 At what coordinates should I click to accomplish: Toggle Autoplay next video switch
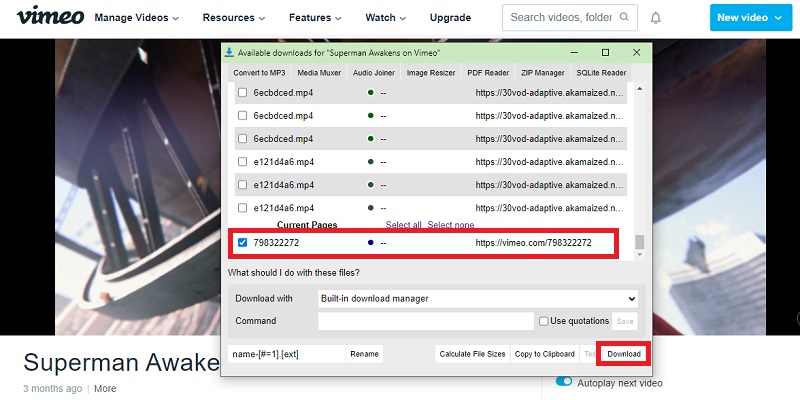pos(564,382)
